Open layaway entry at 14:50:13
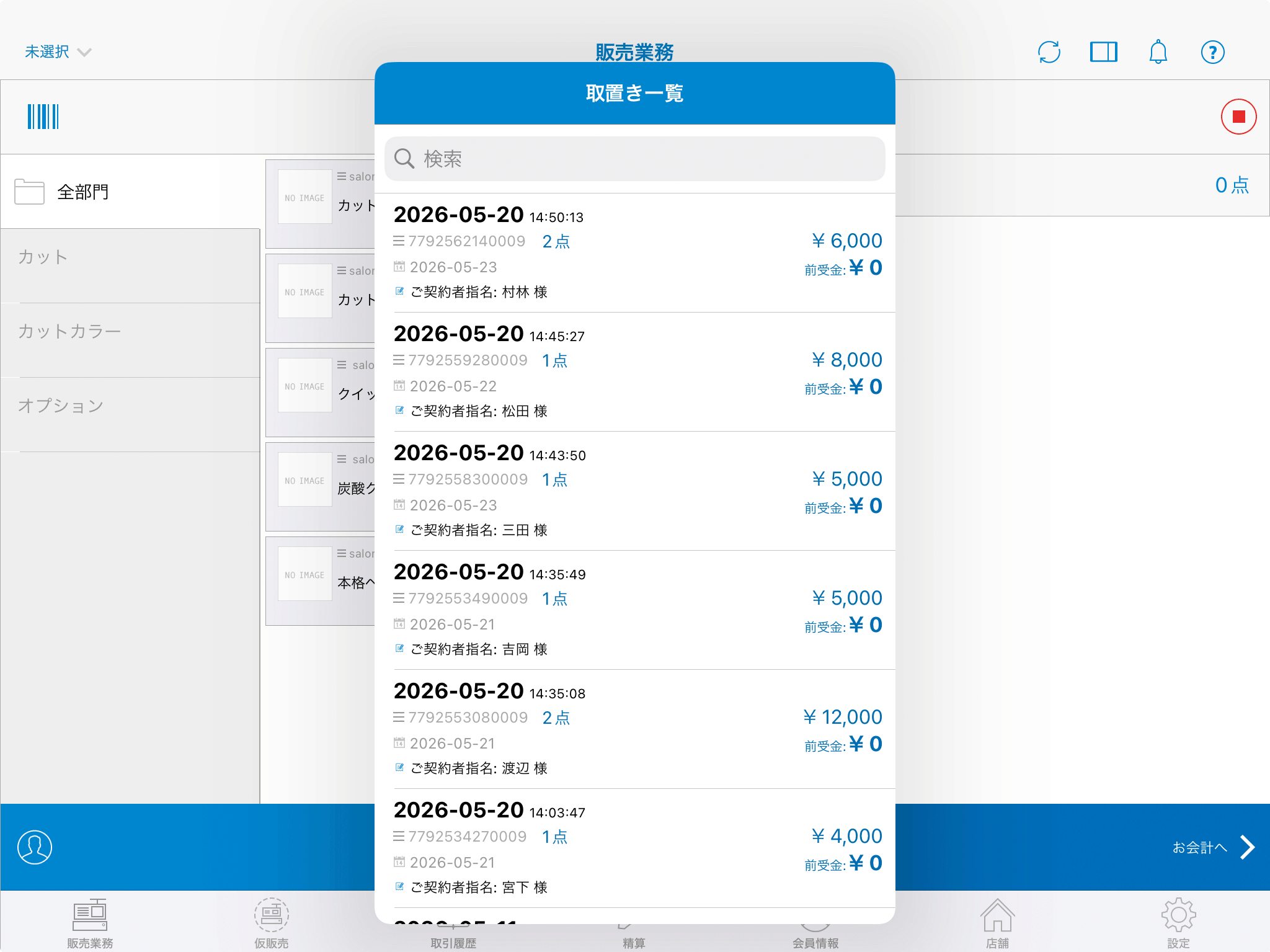Image resolution: width=1270 pixels, height=952 pixels. (634, 253)
